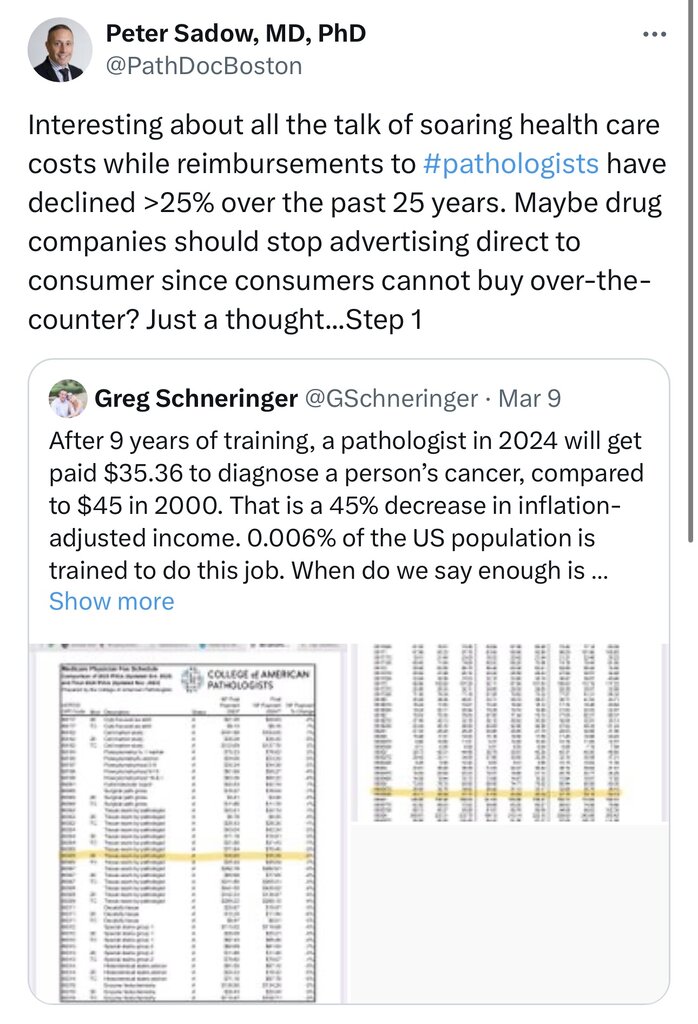
Task: Open the three-dot more options menu
Action: (653, 33)
